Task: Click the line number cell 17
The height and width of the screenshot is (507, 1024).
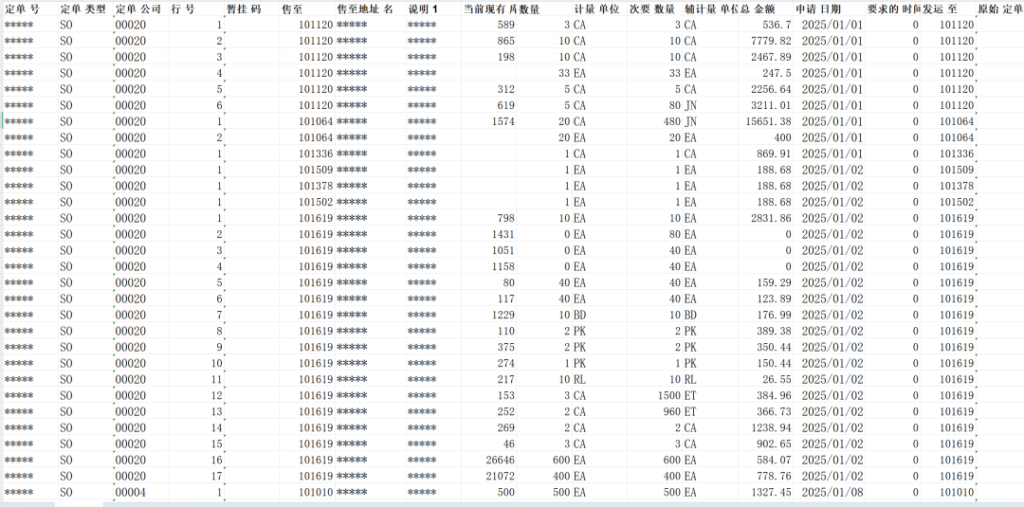Action: tap(216, 476)
